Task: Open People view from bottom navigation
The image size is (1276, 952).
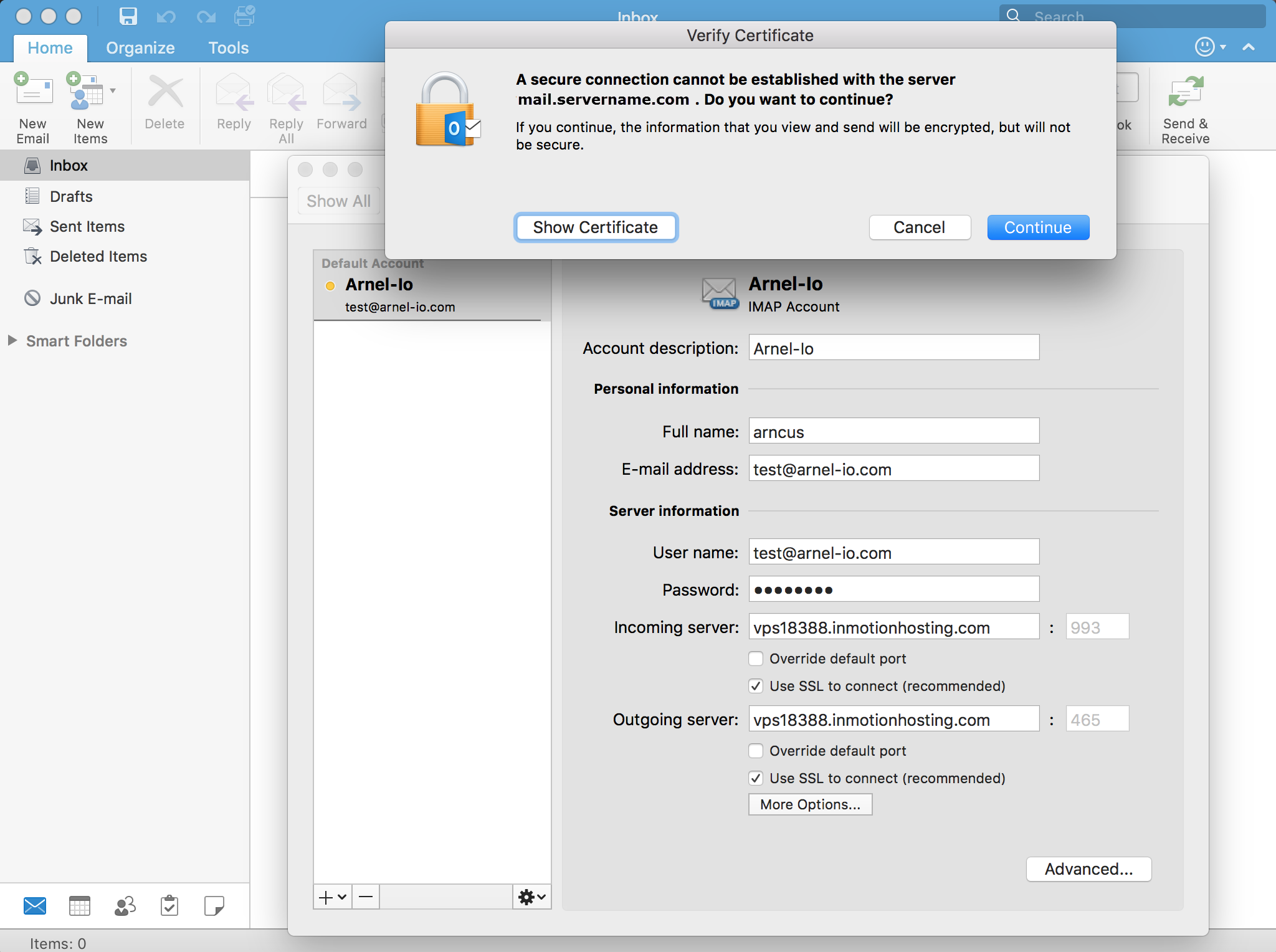Action: [x=125, y=905]
